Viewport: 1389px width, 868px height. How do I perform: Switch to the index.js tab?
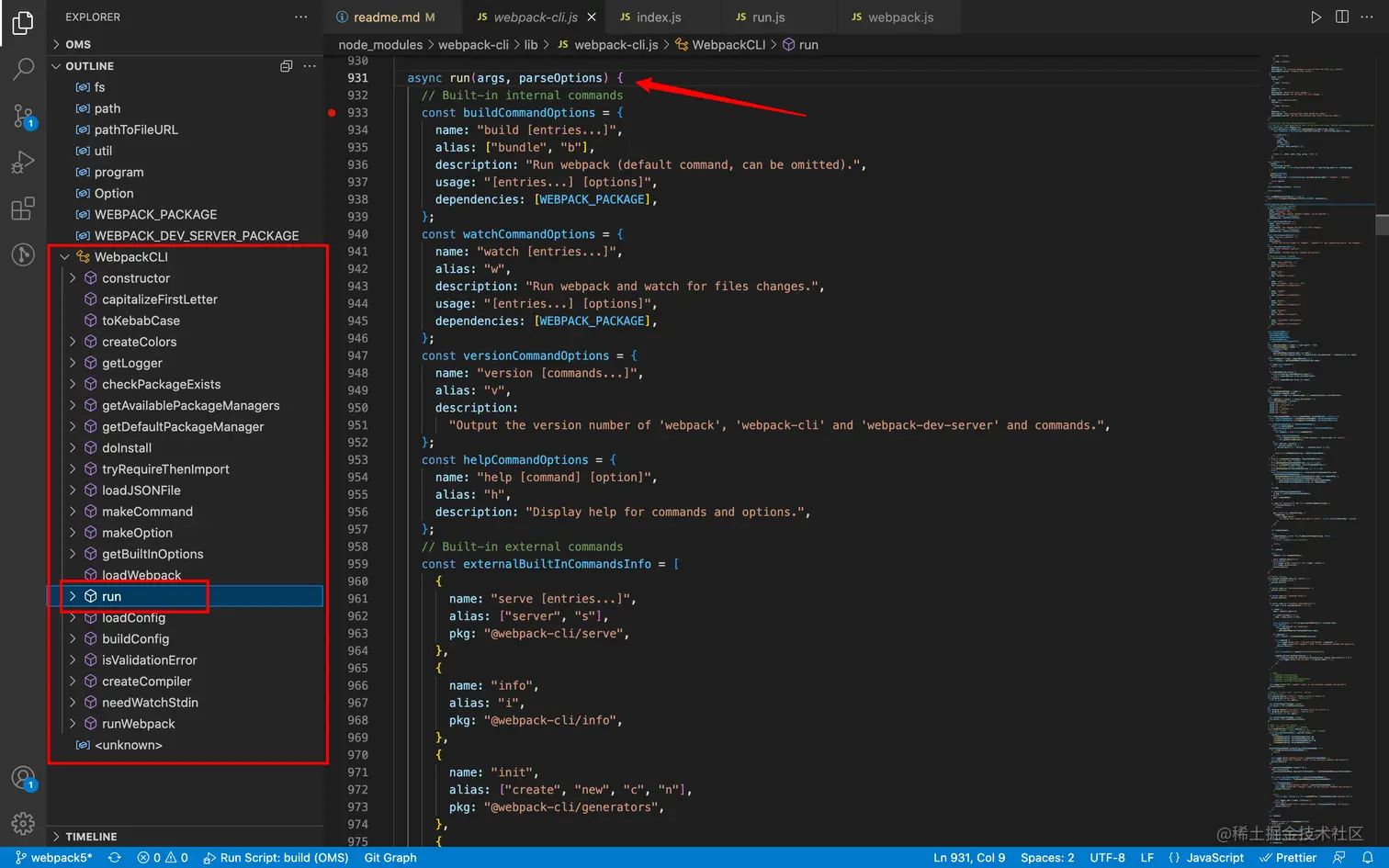pos(658,17)
